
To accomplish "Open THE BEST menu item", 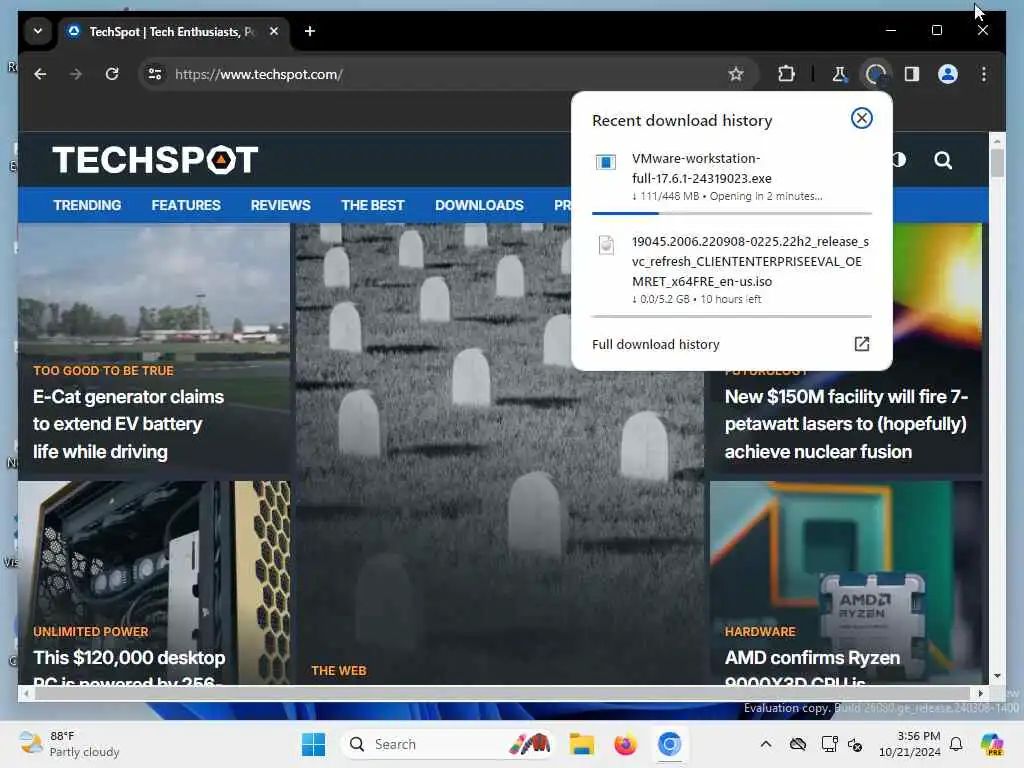I will pyautogui.click(x=372, y=205).
